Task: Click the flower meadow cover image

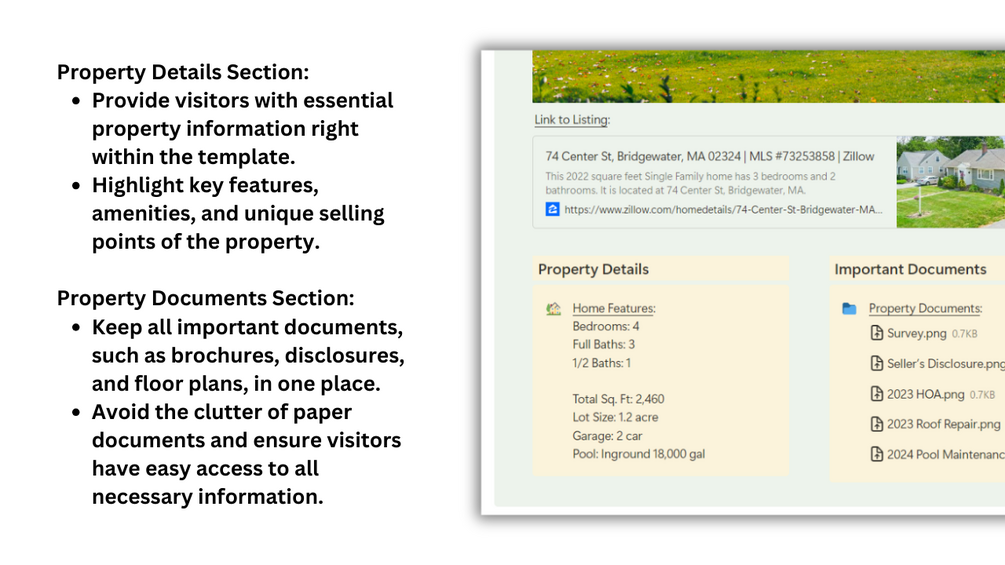Action: pyautogui.click(x=768, y=76)
